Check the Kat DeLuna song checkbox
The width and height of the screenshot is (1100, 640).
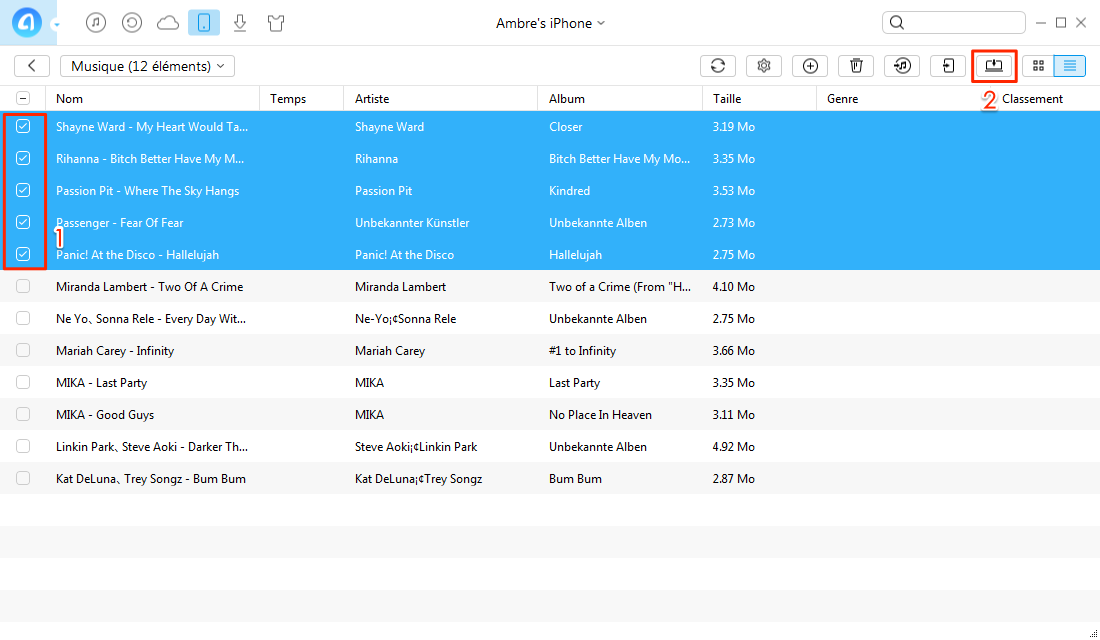tap(23, 479)
